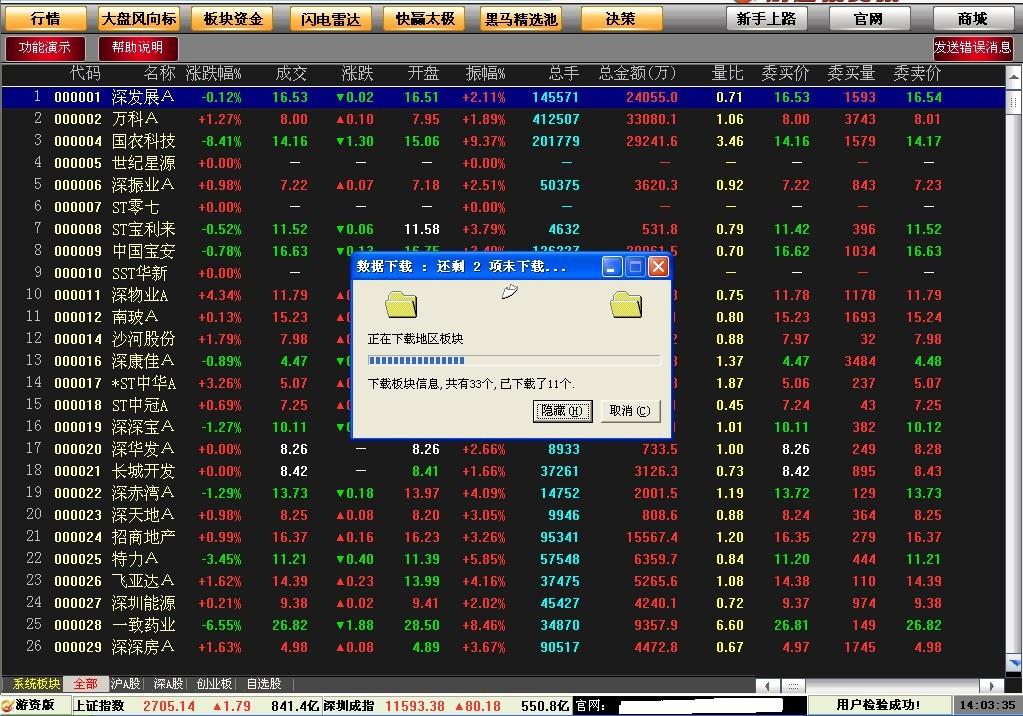1023x716 pixels.
Task: Click the 功能演示 button
Action: coord(45,48)
